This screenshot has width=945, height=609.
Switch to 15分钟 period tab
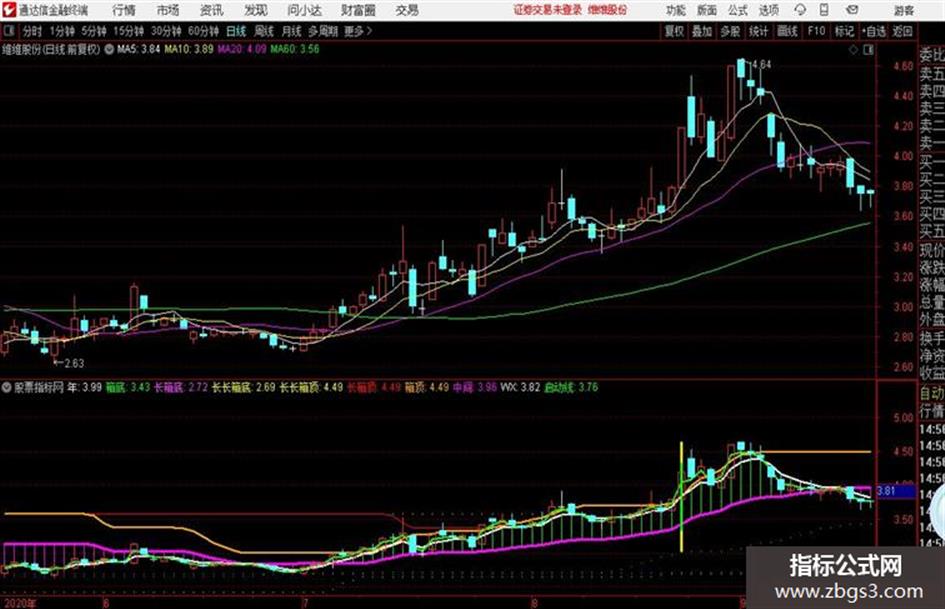(x=129, y=31)
